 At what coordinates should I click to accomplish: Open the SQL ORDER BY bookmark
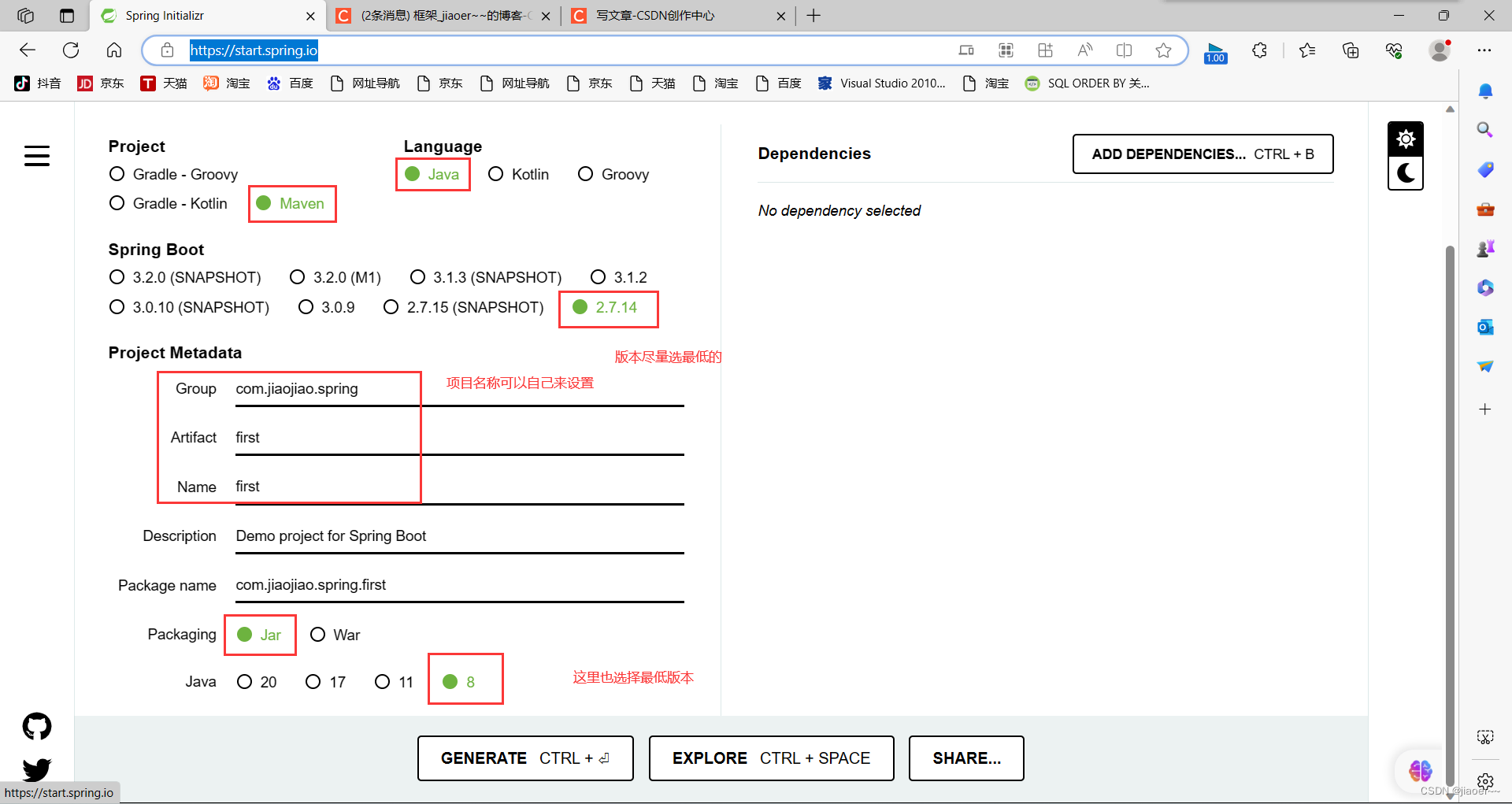(1088, 83)
